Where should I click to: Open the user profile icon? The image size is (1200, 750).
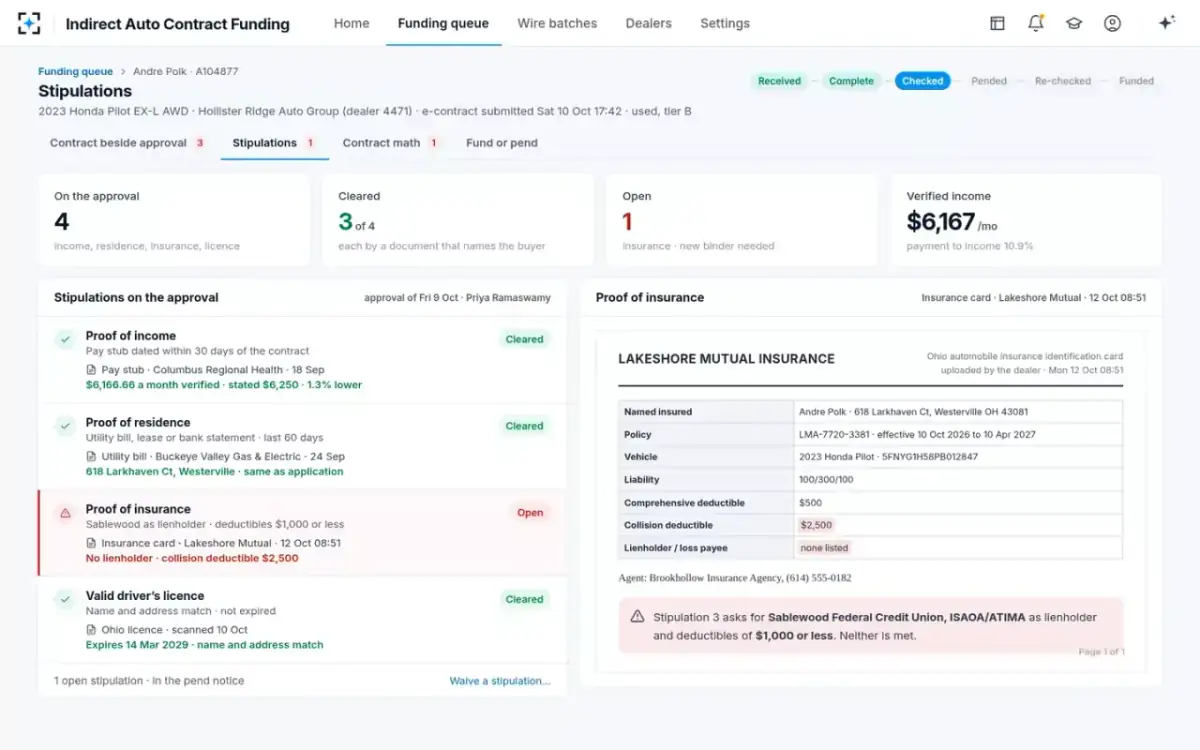(1112, 23)
